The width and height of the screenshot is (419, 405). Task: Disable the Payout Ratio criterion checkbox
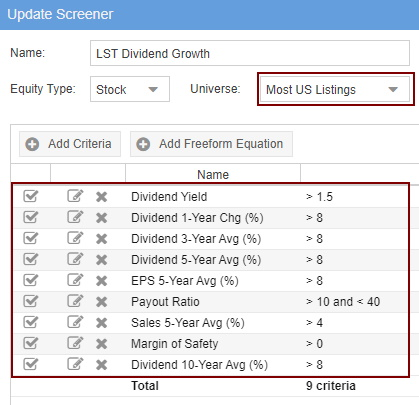(31, 301)
